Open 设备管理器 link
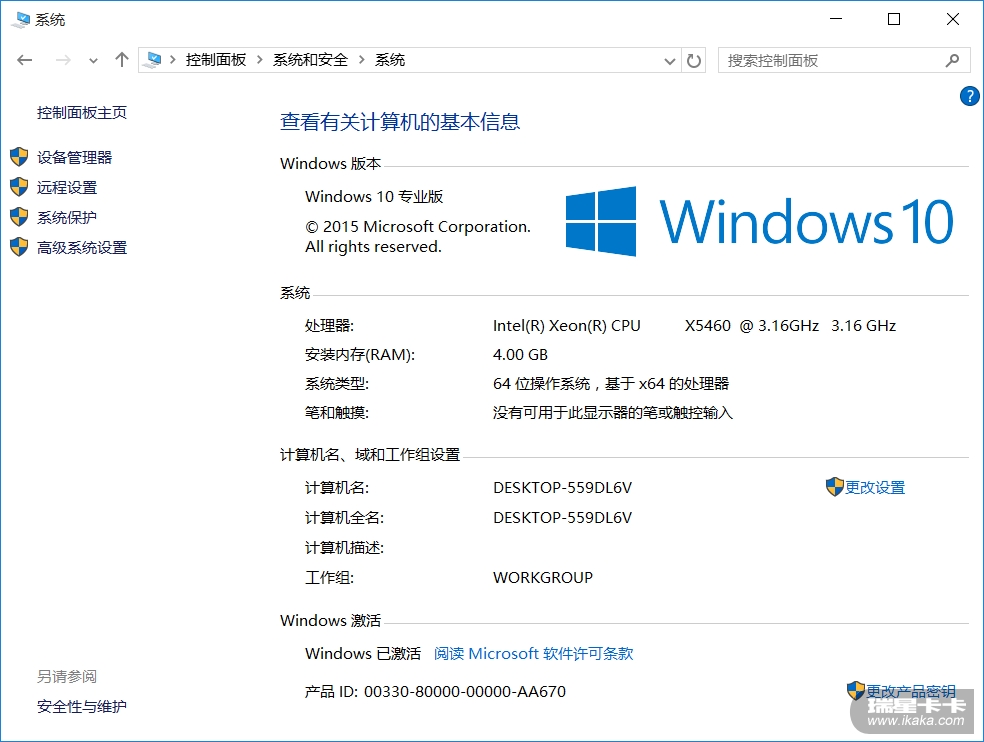This screenshot has width=984, height=742. point(74,158)
